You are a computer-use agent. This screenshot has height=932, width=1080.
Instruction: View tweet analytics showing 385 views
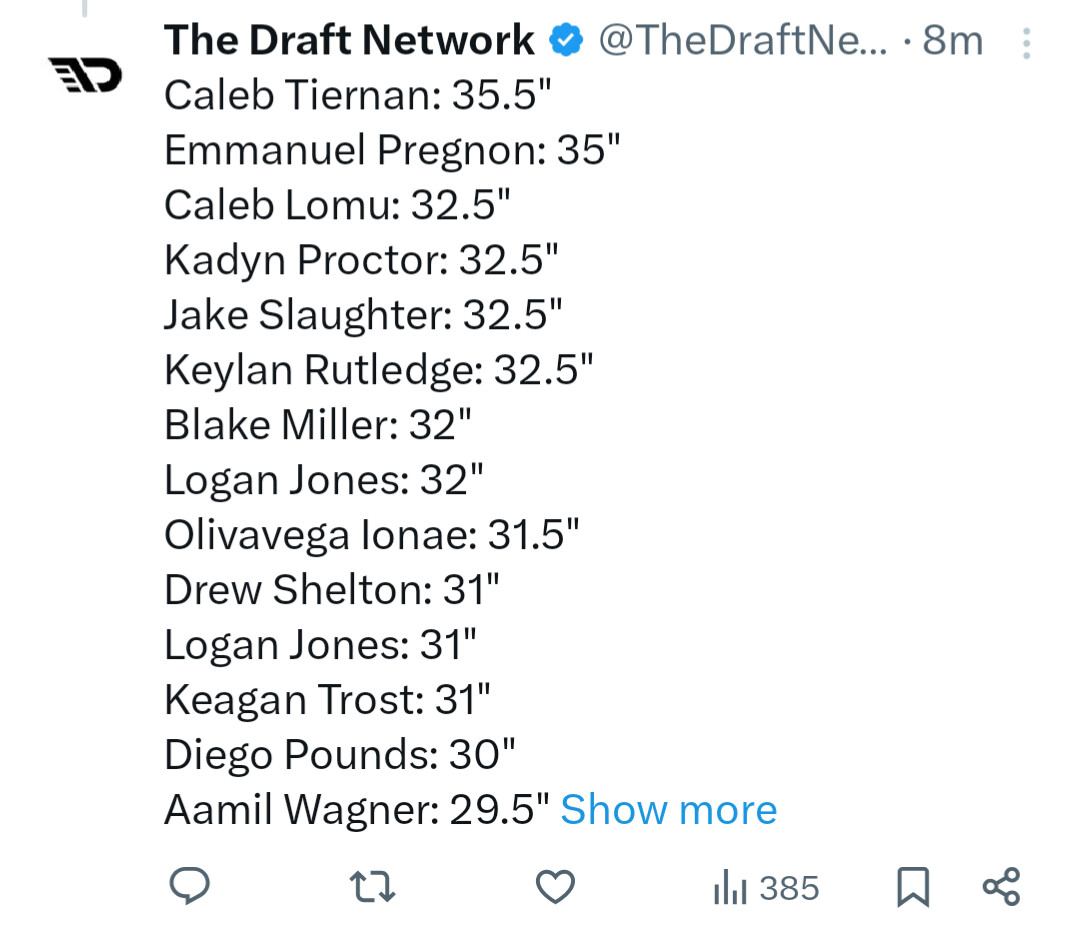pyautogui.click(x=766, y=888)
